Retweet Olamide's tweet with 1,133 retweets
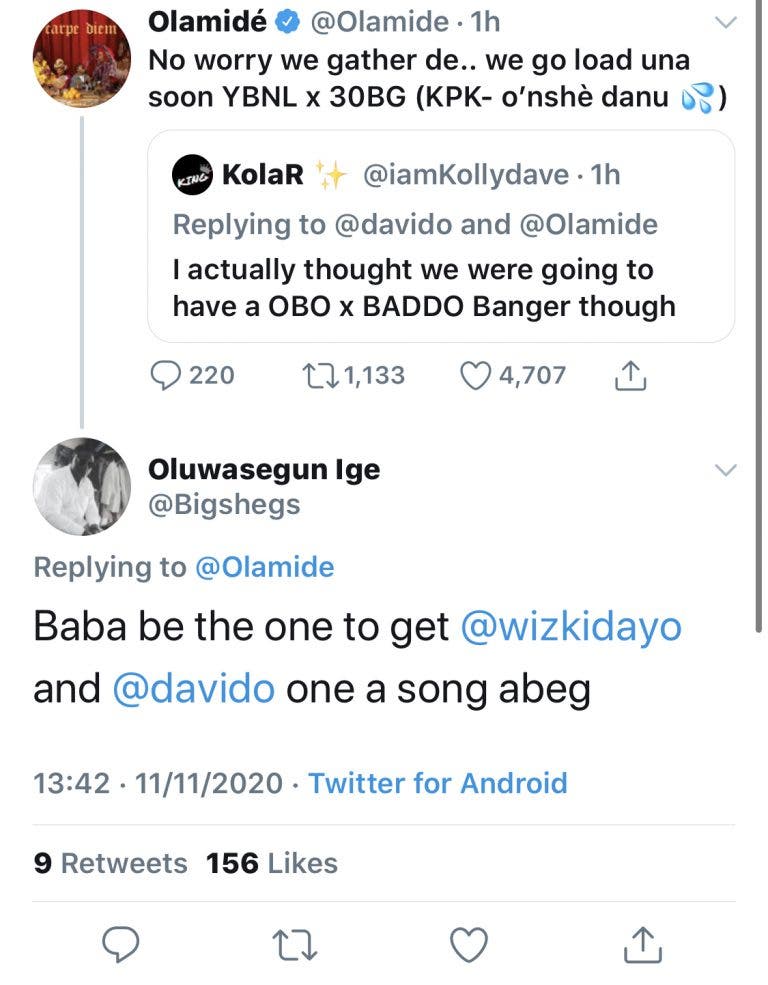This screenshot has height=985, width=768. click(x=318, y=375)
